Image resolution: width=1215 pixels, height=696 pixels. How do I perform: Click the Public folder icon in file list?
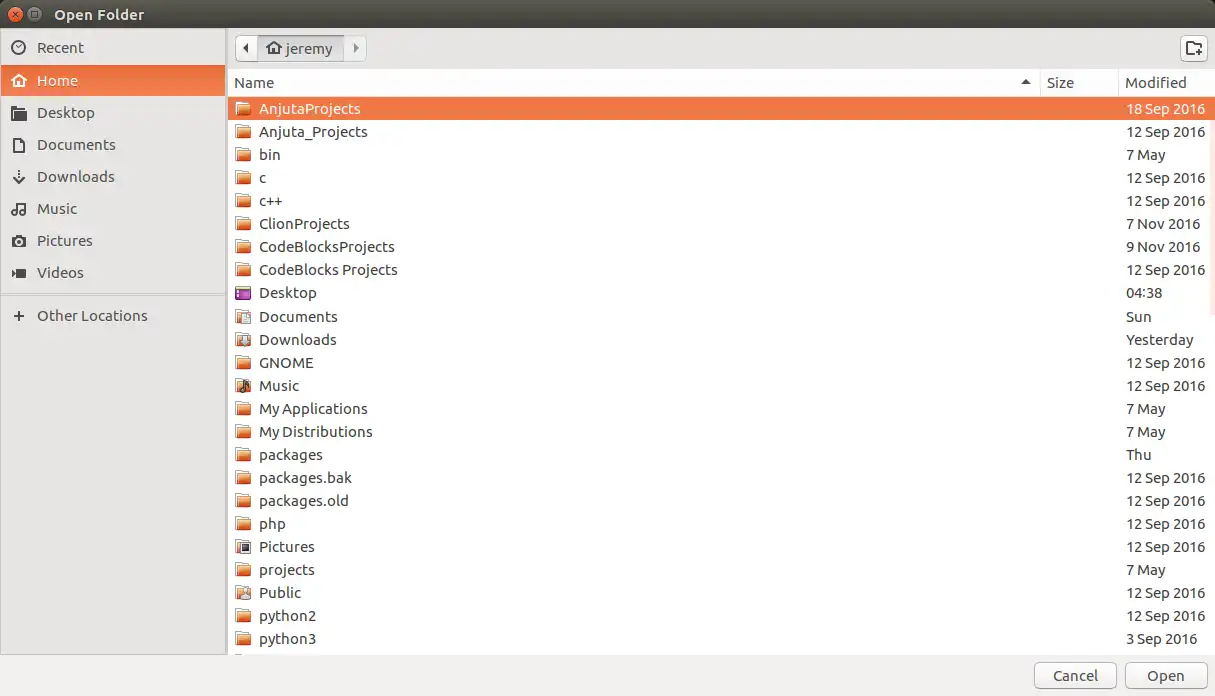coord(243,593)
